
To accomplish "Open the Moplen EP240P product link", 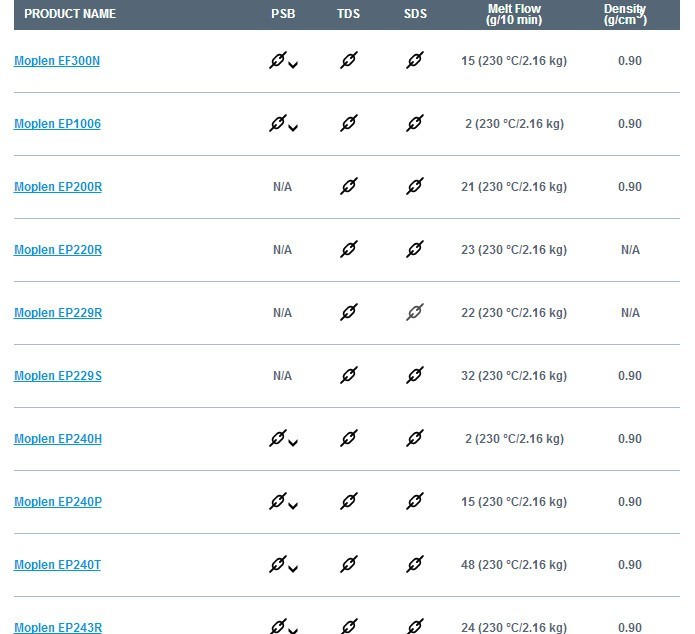I will click(x=58, y=501).
